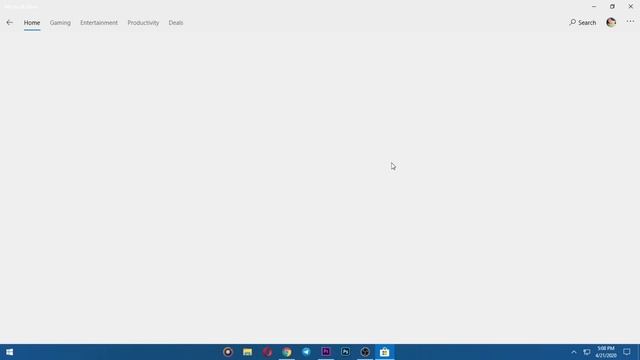
Task: Open Google Chrome from the taskbar
Action: [x=287, y=352]
